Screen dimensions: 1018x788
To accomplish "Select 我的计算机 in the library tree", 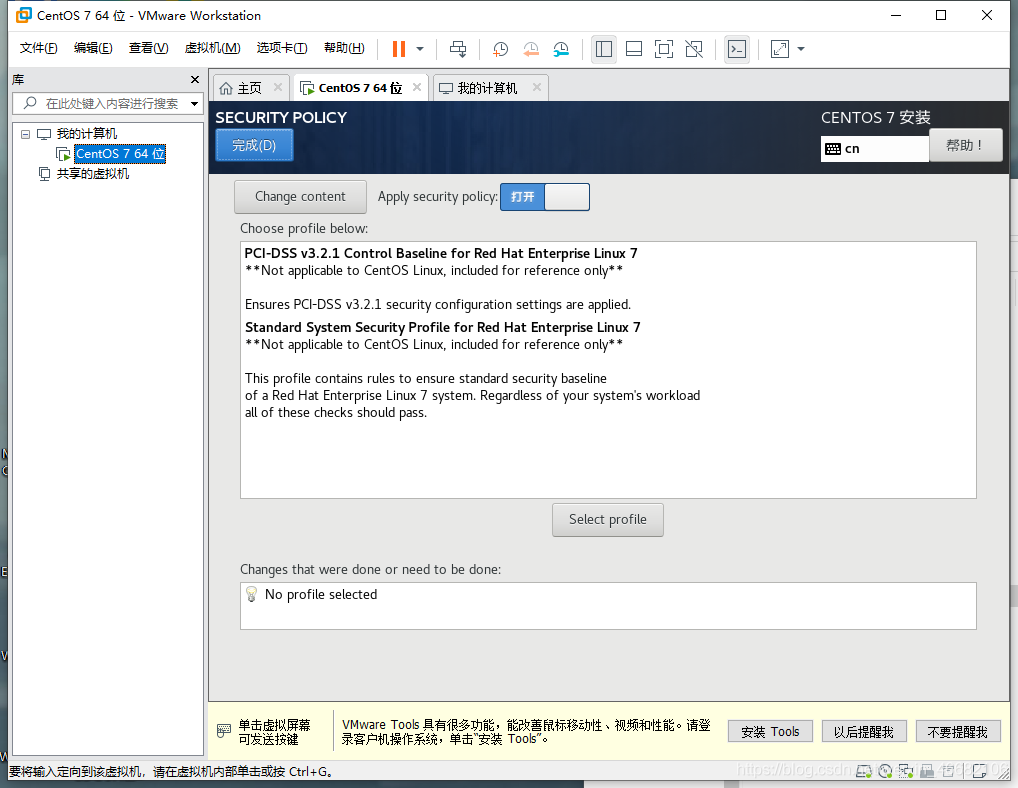I will (86, 134).
